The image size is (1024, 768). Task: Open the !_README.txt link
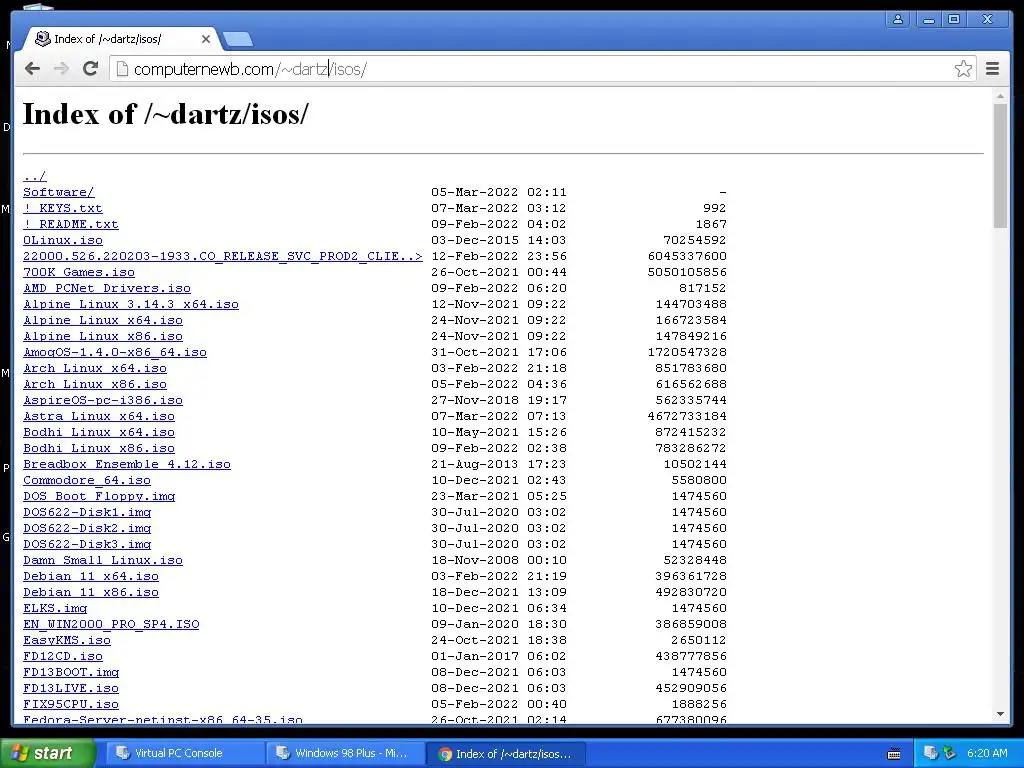(x=71, y=224)
